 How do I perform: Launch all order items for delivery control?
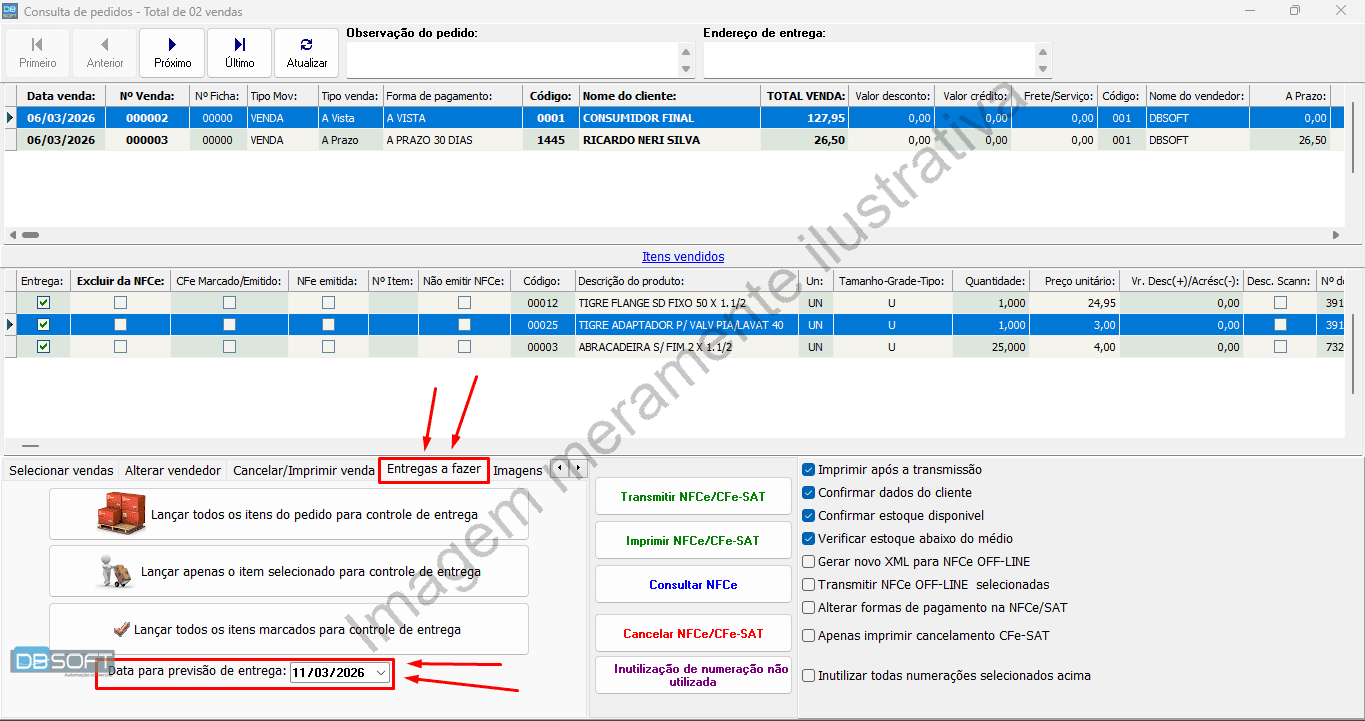289,515
